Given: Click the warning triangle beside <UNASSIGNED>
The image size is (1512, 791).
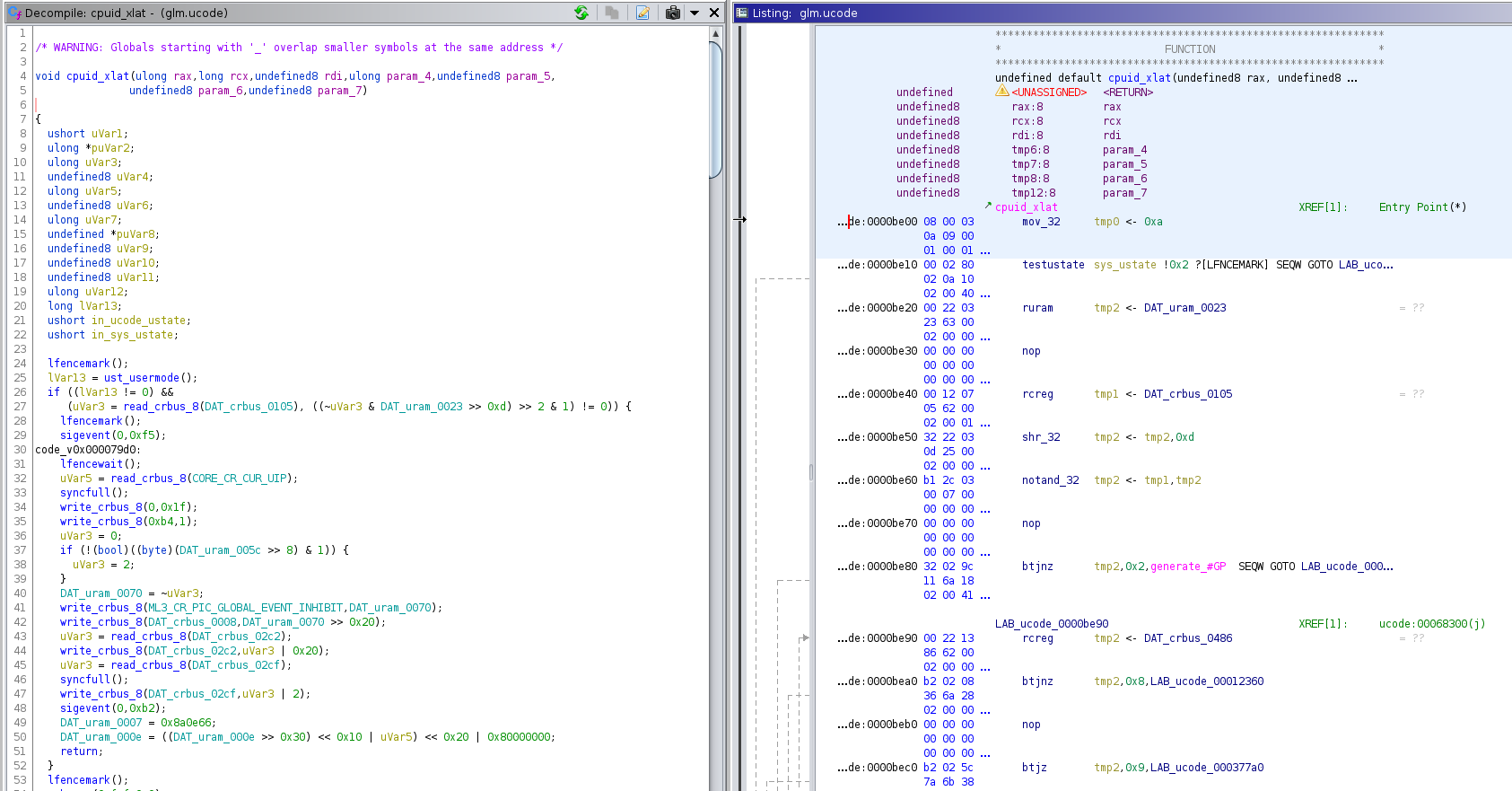Looking at the screenshot, I should [x=1001, y=92].
